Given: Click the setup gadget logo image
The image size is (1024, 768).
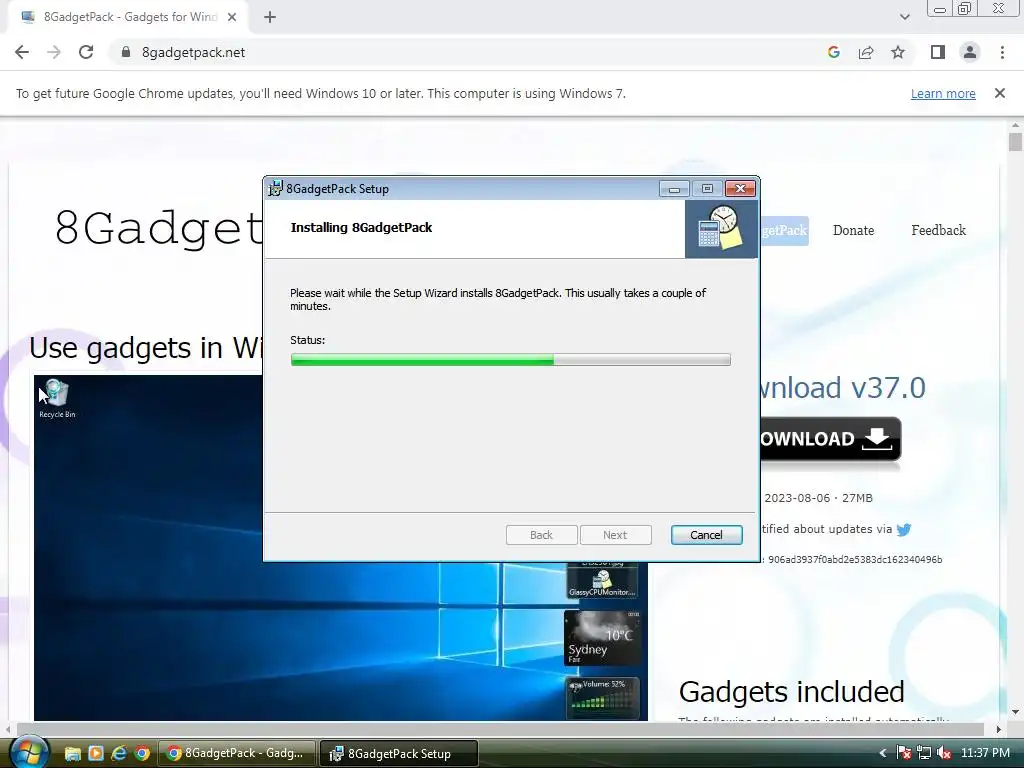Looking at the screenshot, I should pyautogui.click(x=721, y=229).
